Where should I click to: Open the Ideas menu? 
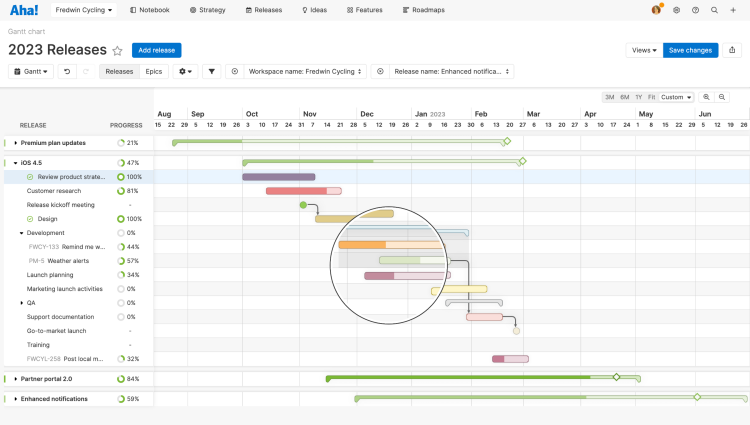[314, 10]
